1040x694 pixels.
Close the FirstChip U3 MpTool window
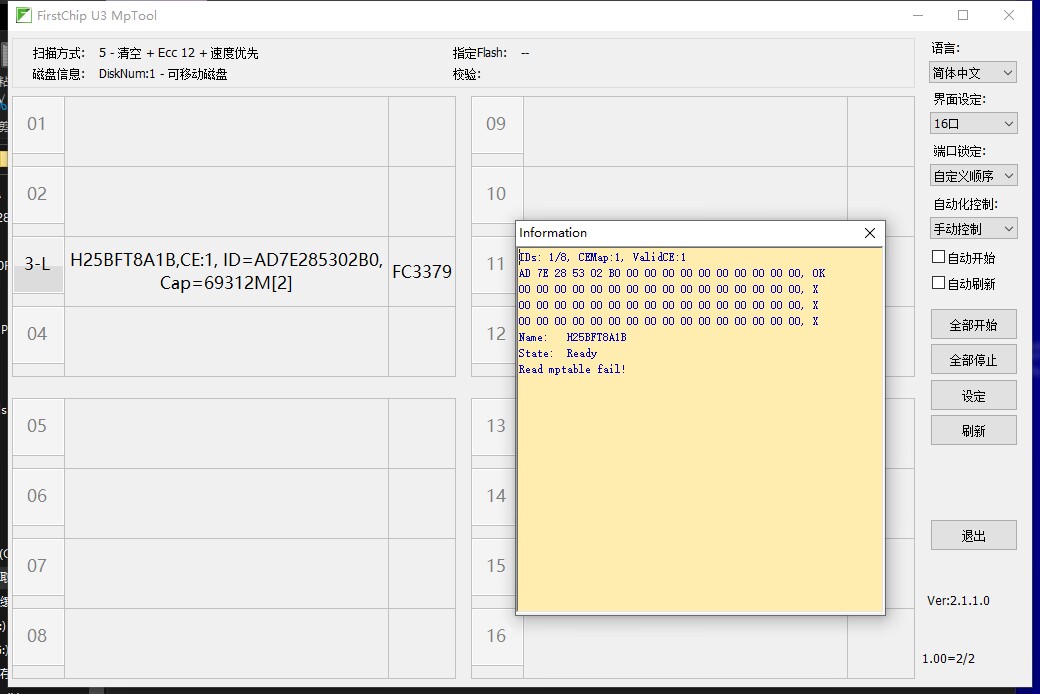click(x=1009, y=15)
